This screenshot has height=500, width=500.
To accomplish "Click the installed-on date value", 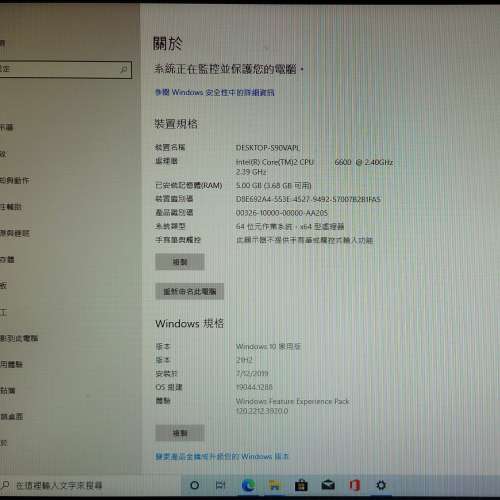I will pos(252,374).
